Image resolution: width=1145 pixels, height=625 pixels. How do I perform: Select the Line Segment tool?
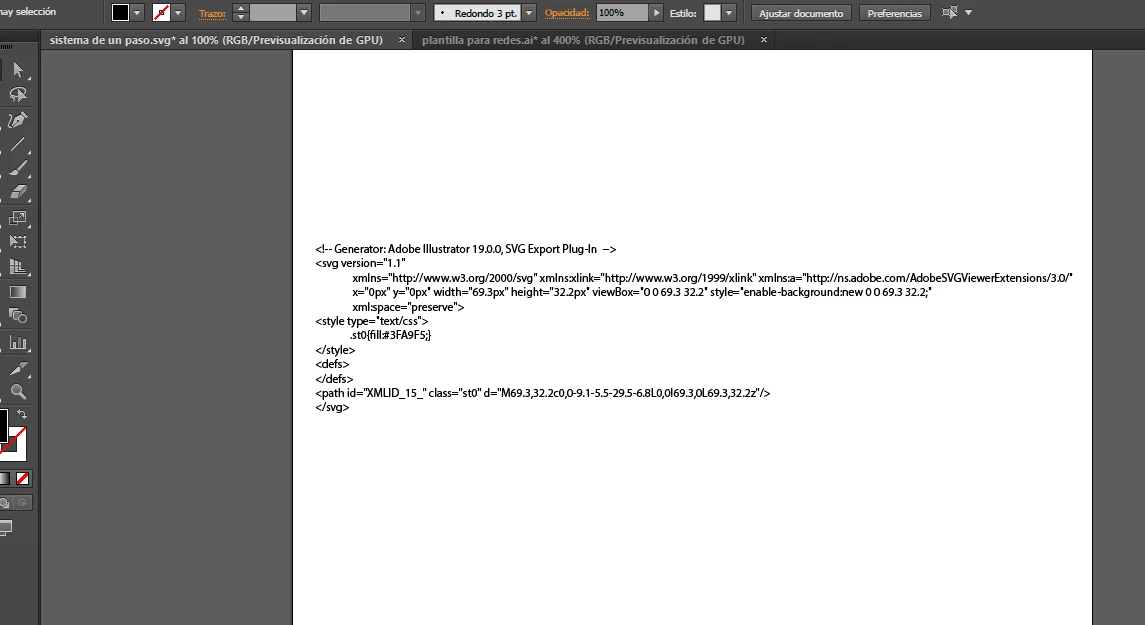tap(18, 144)
